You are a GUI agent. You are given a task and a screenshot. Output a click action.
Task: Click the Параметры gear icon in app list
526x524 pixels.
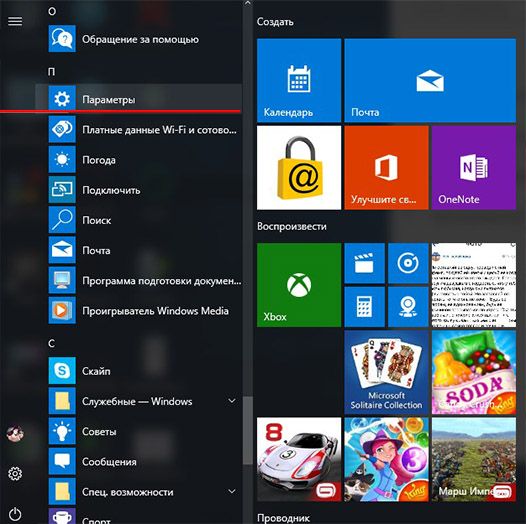[x=62, y=99]
